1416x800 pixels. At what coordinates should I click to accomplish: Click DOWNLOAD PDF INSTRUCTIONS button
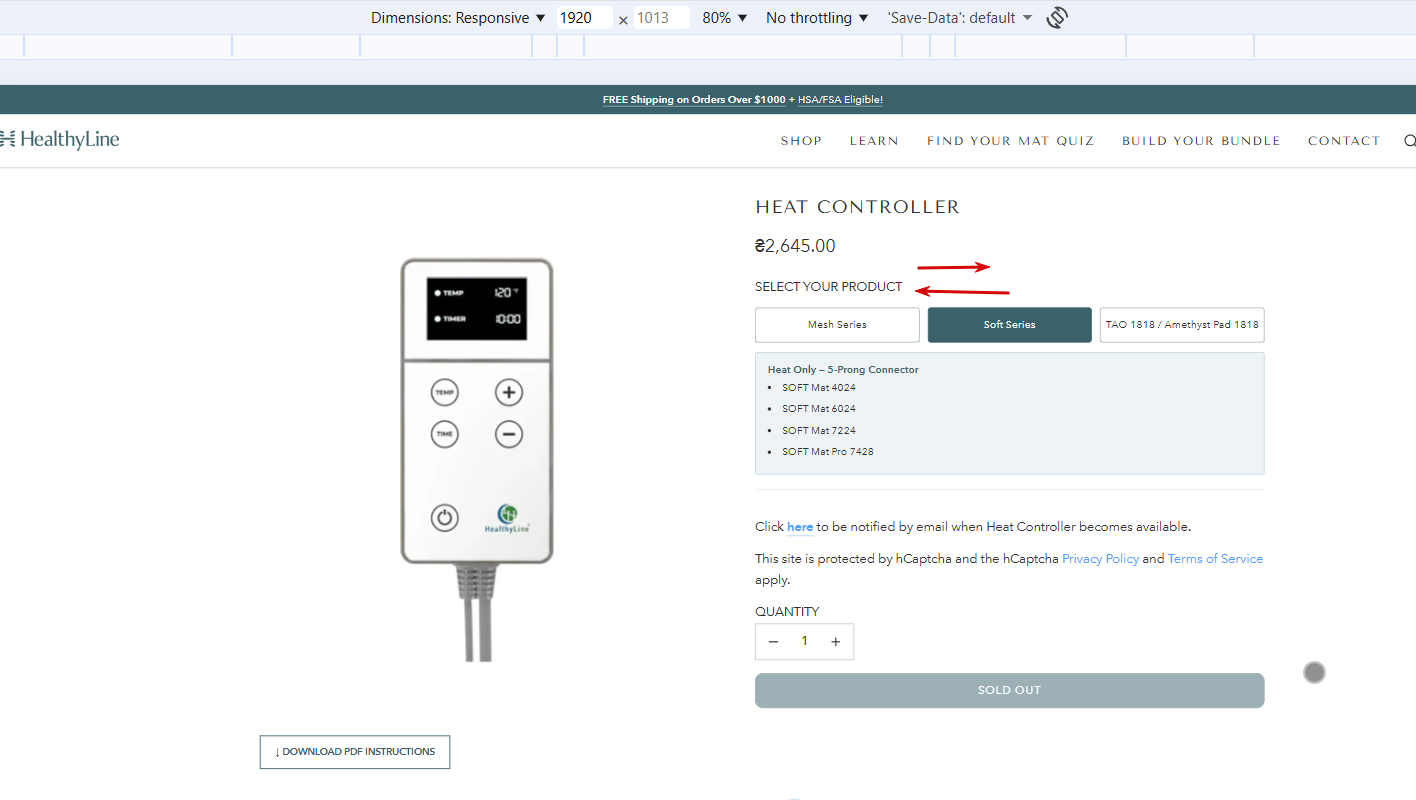(355, 752)
